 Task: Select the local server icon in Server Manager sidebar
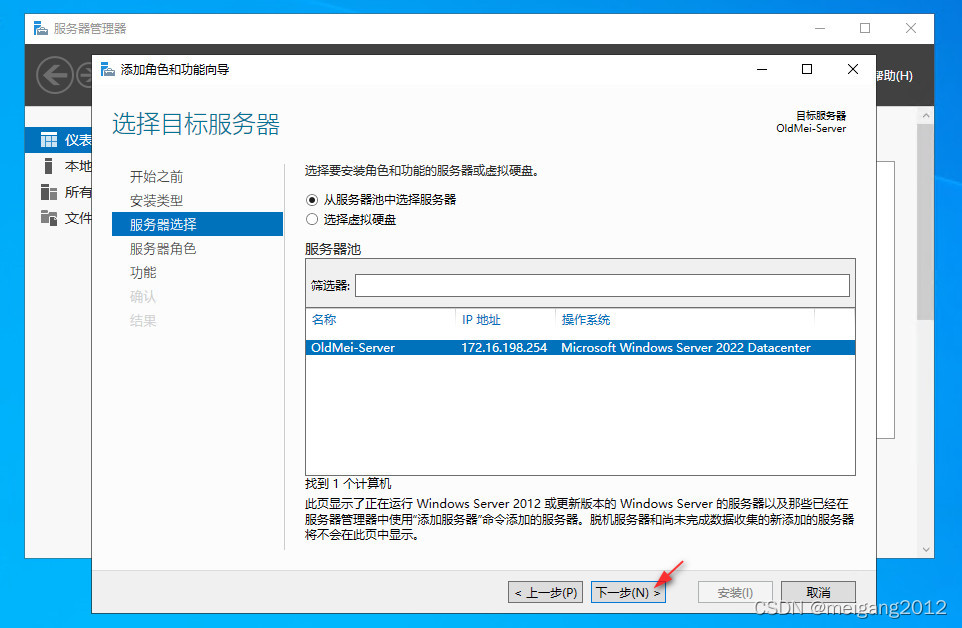tap(48, 166)
